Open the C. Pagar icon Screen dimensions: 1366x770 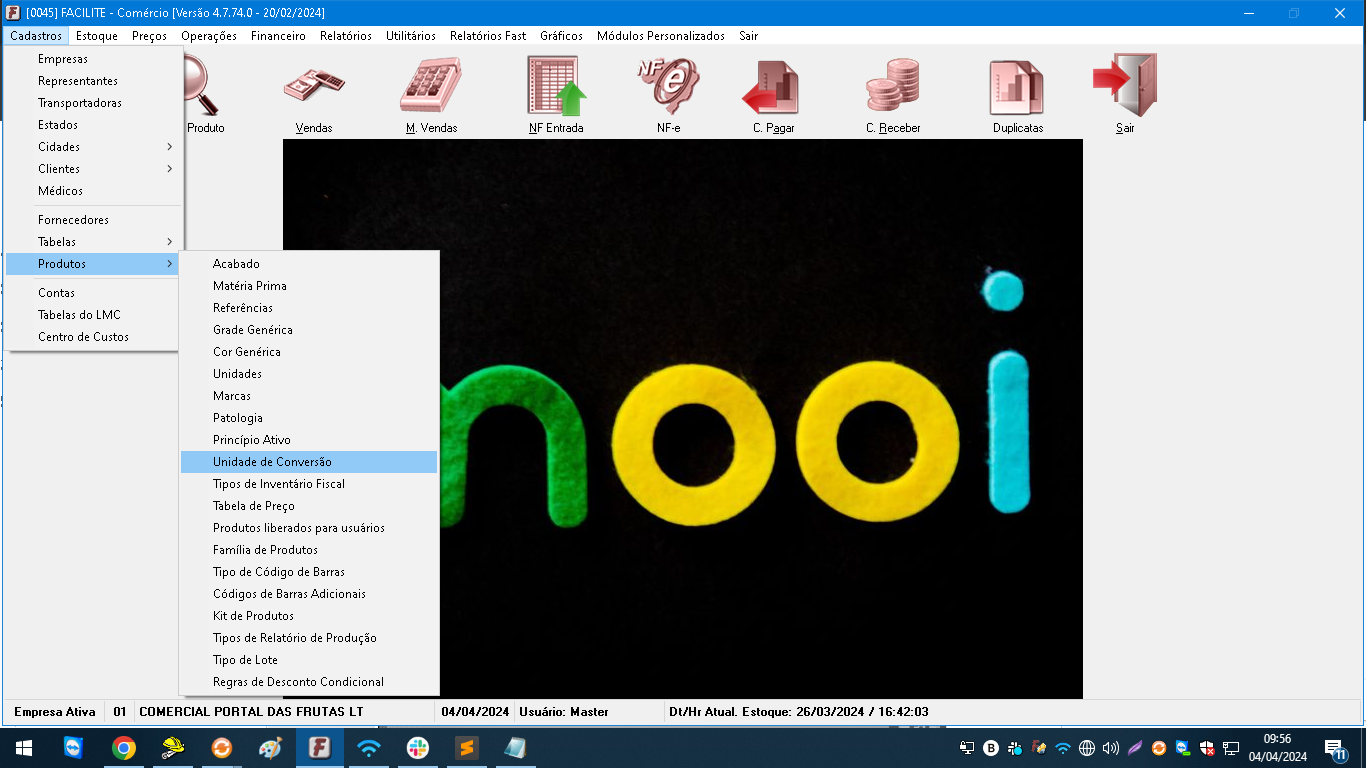pyautogui.click(x=772, y=88)
